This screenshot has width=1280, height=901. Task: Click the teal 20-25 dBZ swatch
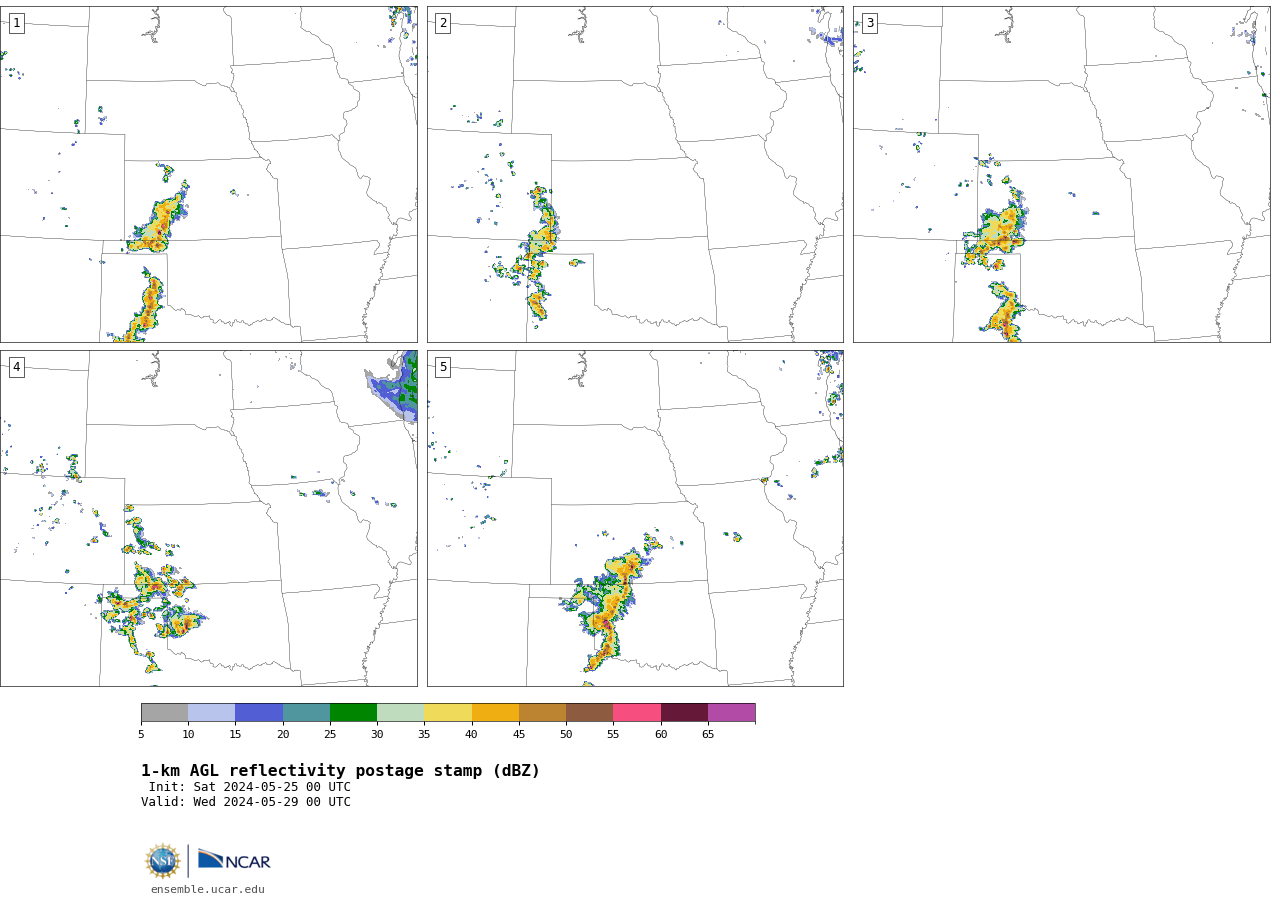pyautogui.click(x=306, y=713)
